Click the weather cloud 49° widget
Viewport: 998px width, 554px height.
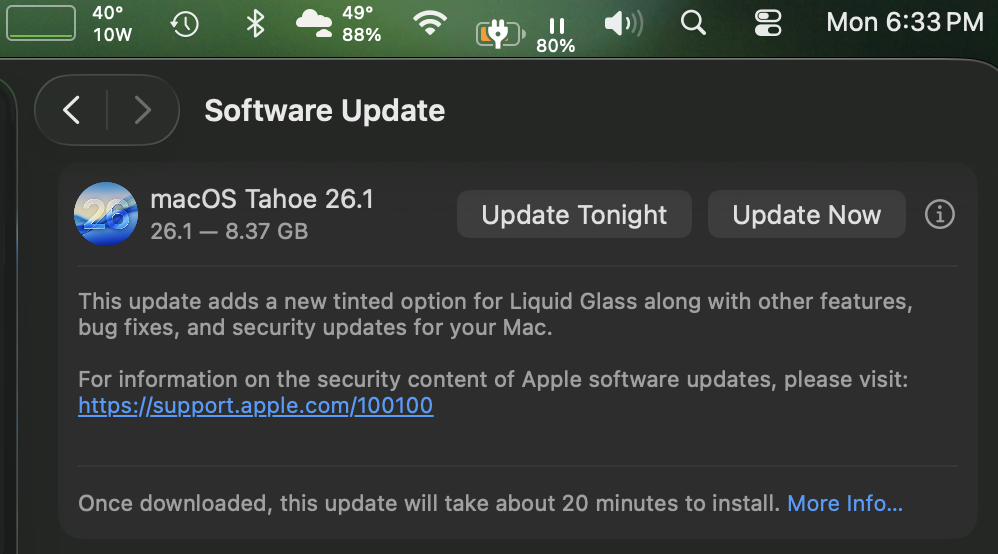pyautogui.click(x=340, y=24)
